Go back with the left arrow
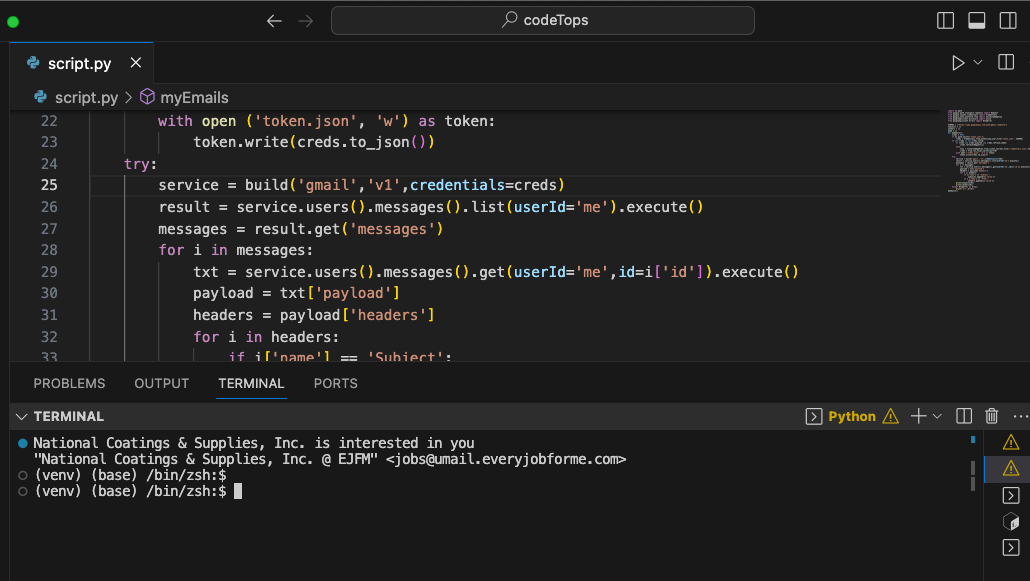This screenshot has width=1030, height=581. [x=274, y=21]
